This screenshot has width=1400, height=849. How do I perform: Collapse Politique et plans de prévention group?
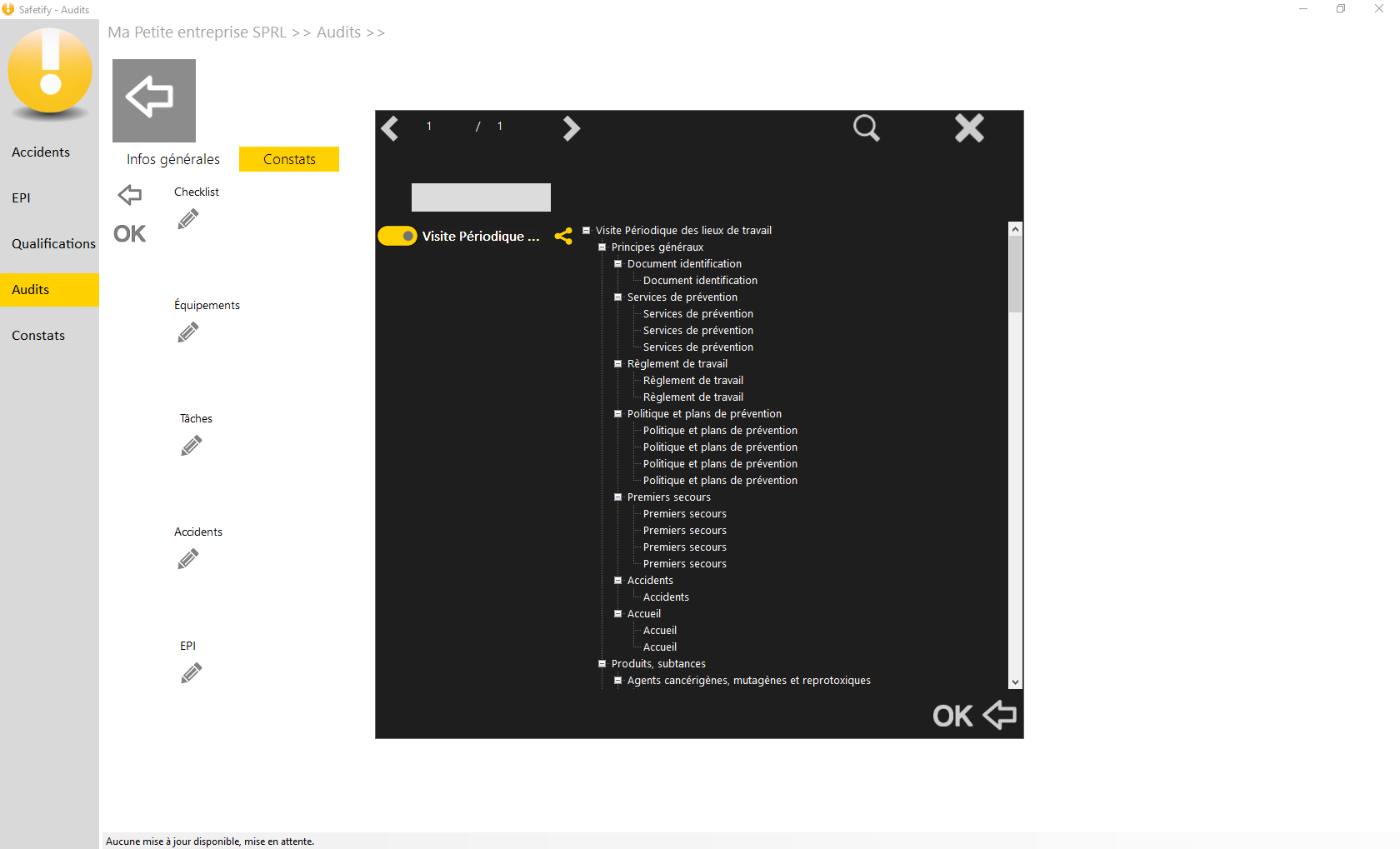click(x=617, y=414)
